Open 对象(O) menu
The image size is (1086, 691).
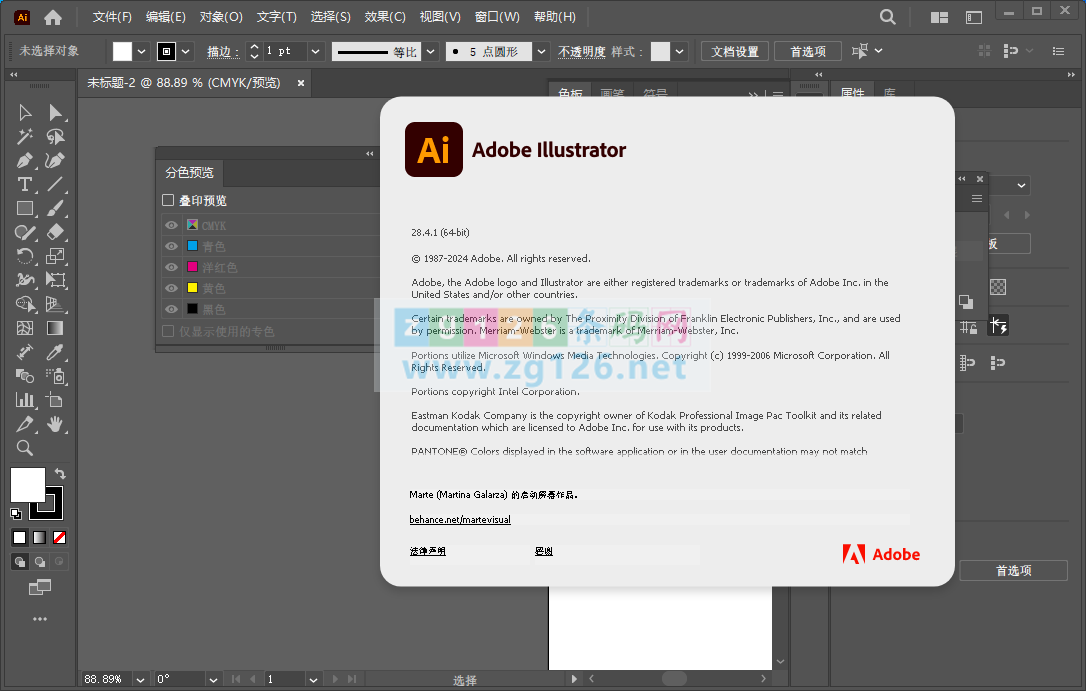(221, 17)
